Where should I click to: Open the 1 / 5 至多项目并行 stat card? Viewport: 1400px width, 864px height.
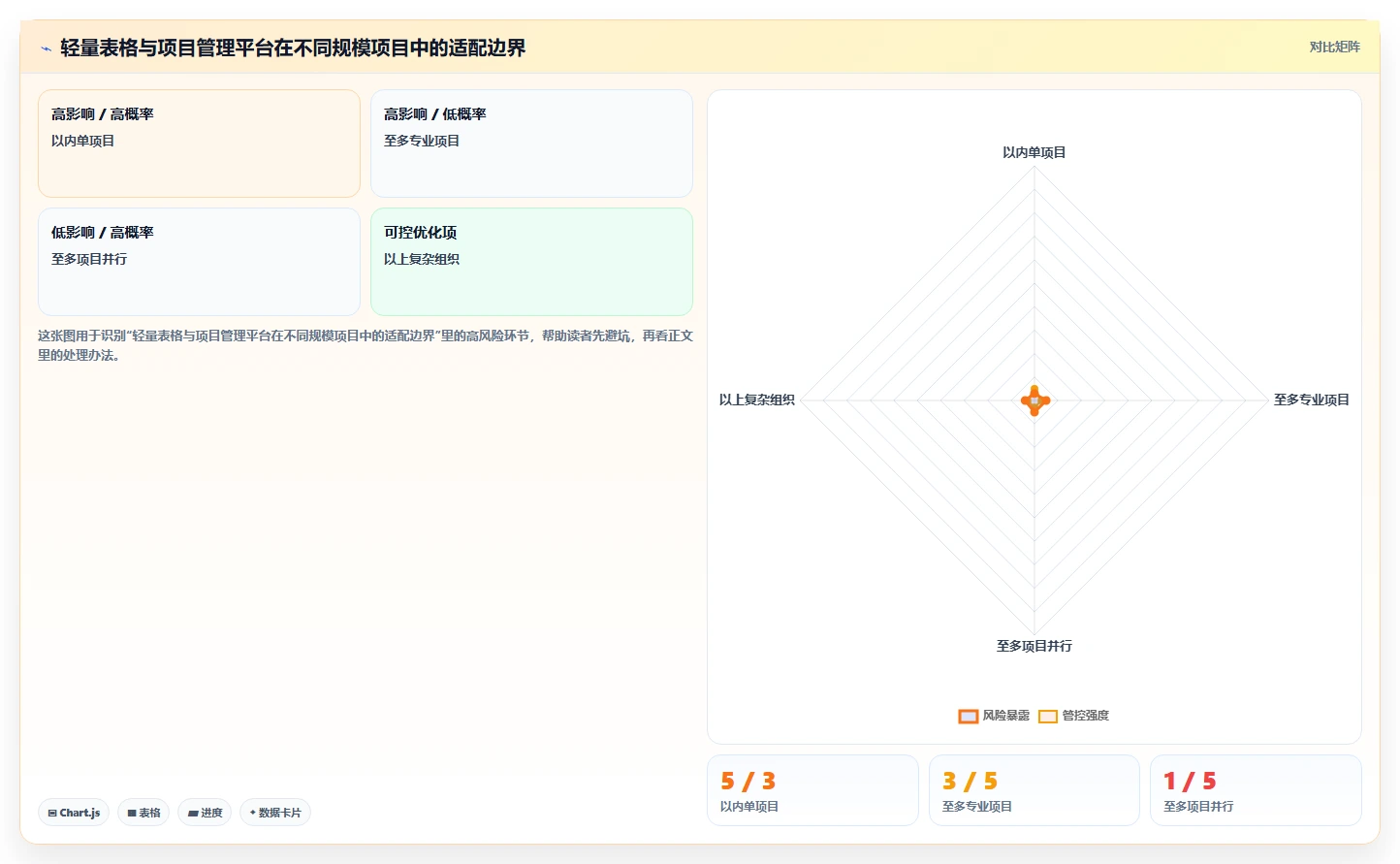click(1256, 790)
